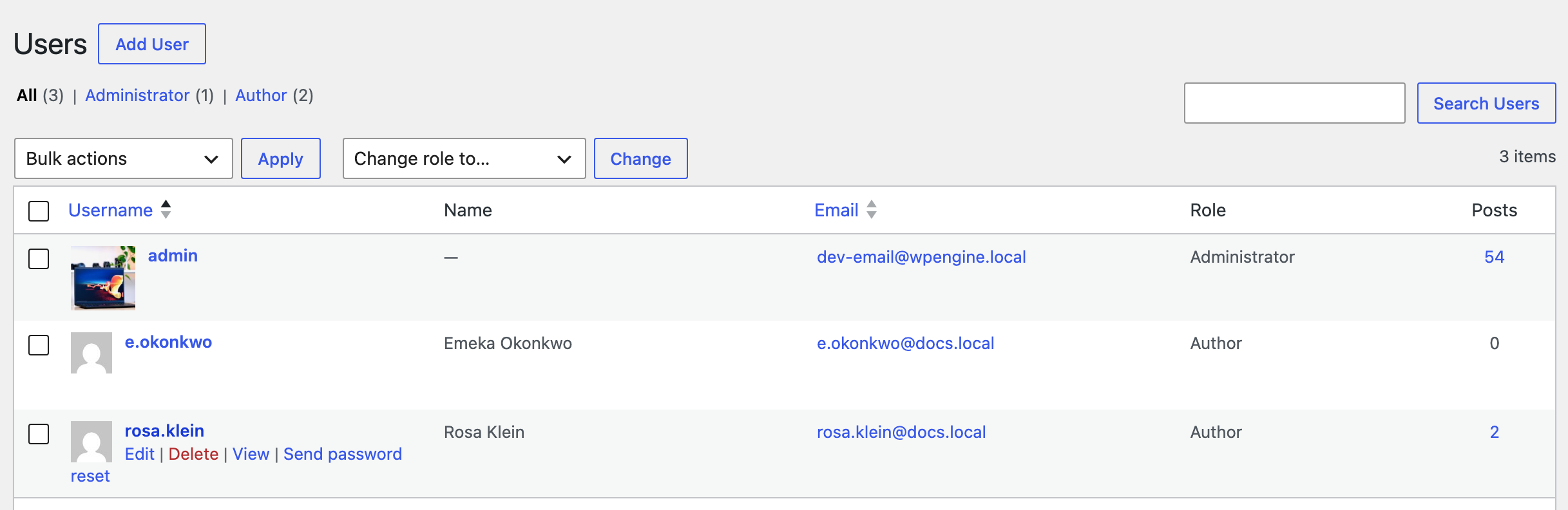The width and height of the screenshot is (1568, 510).
Task: Show All users filter
Action: pos(27,95)
